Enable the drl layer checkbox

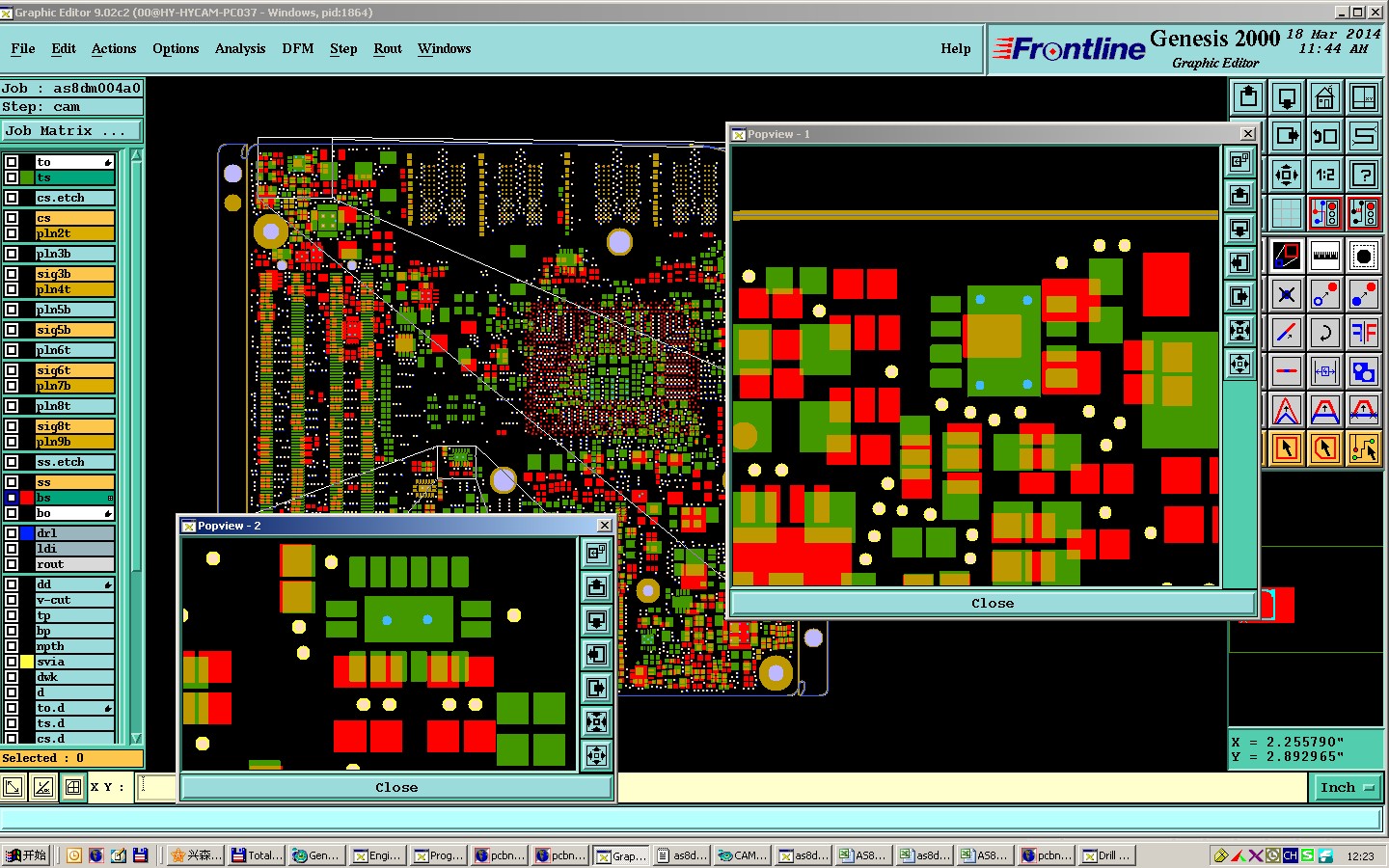[12, 533]
